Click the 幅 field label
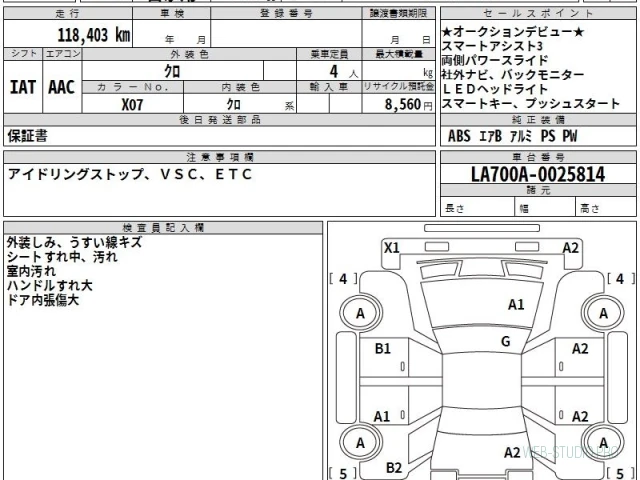The width and height of the screenshot is (640, 480). point(524,209)
